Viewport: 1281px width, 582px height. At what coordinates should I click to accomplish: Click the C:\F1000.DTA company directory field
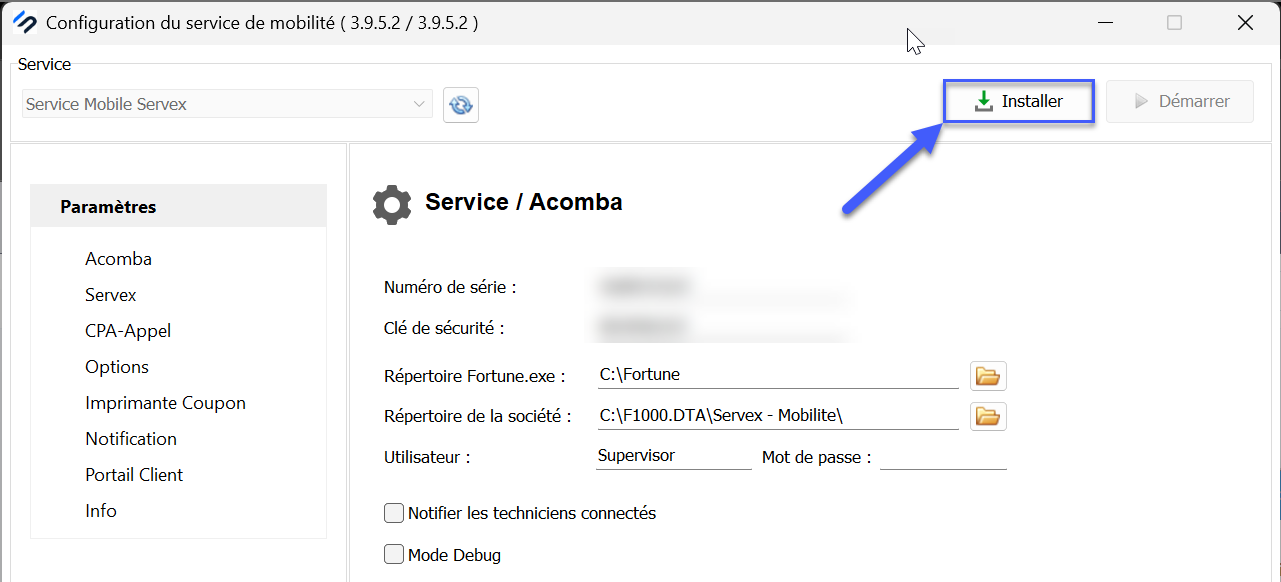777,416
